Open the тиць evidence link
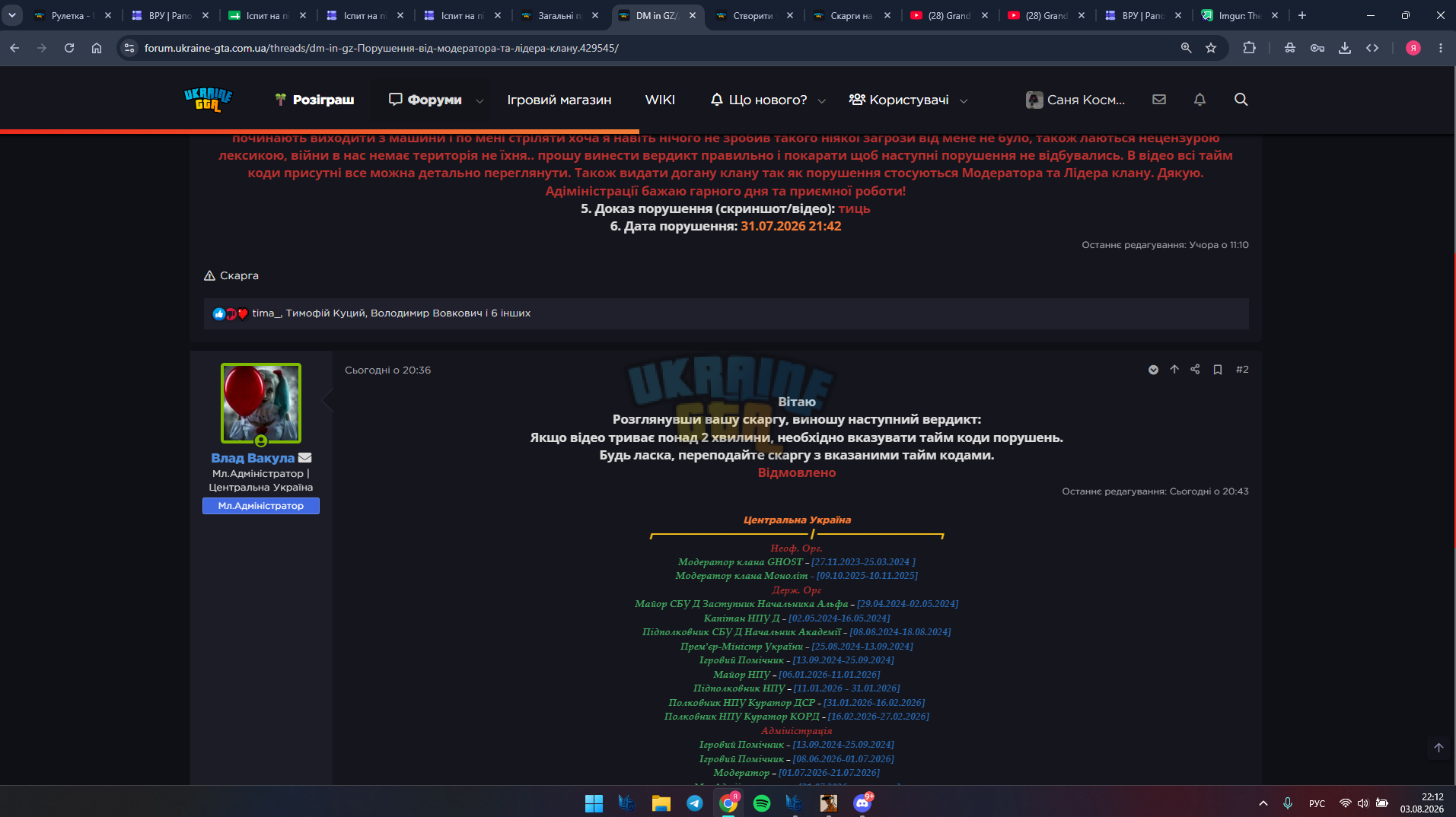Screen dimensions: 1456x817 [x=854, y=208]
